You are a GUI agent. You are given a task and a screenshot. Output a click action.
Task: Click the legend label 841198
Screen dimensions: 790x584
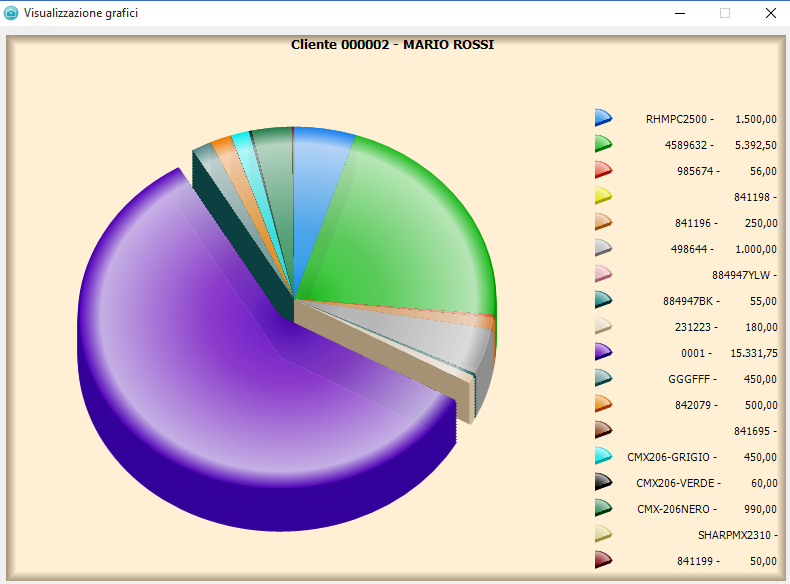coord(752,197)
